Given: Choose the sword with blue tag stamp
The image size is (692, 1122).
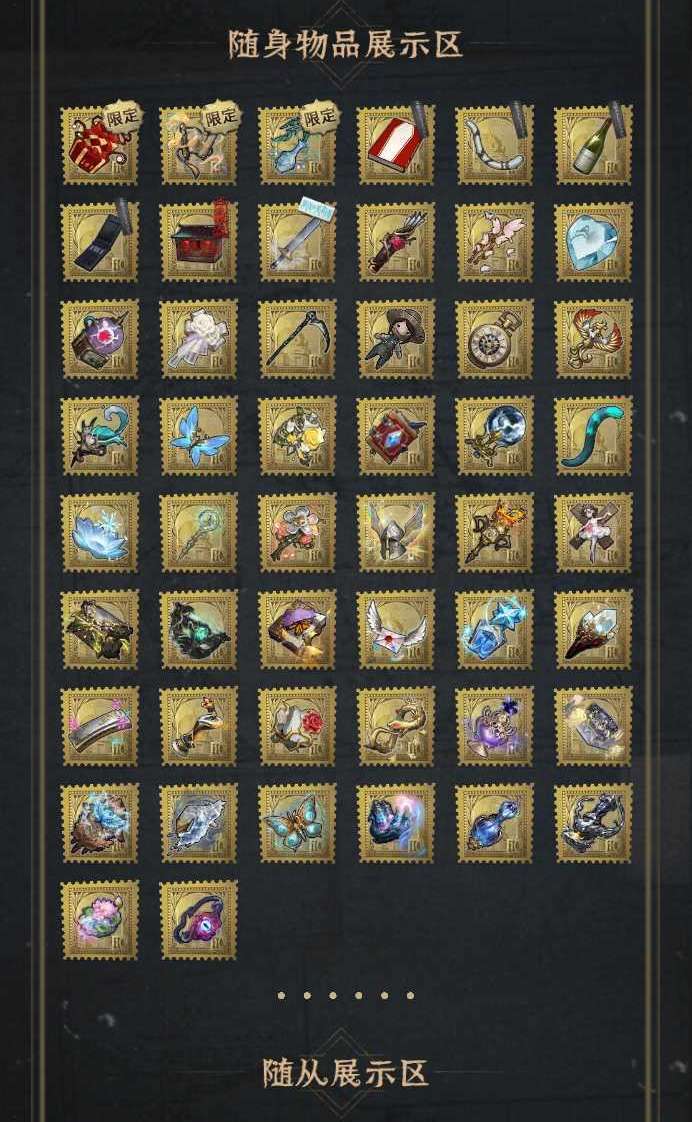Looking at the screenshot, I should (297, 242).
